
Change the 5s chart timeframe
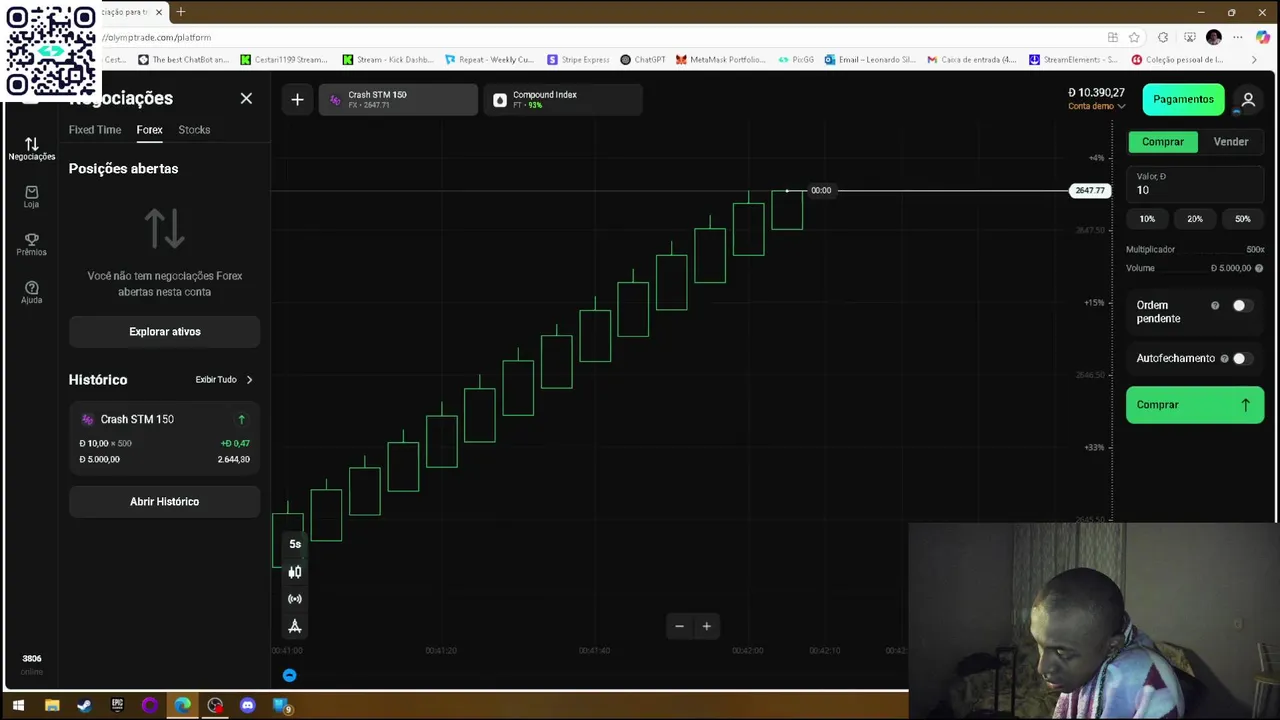pyautogui.click(x=295, y=544)
